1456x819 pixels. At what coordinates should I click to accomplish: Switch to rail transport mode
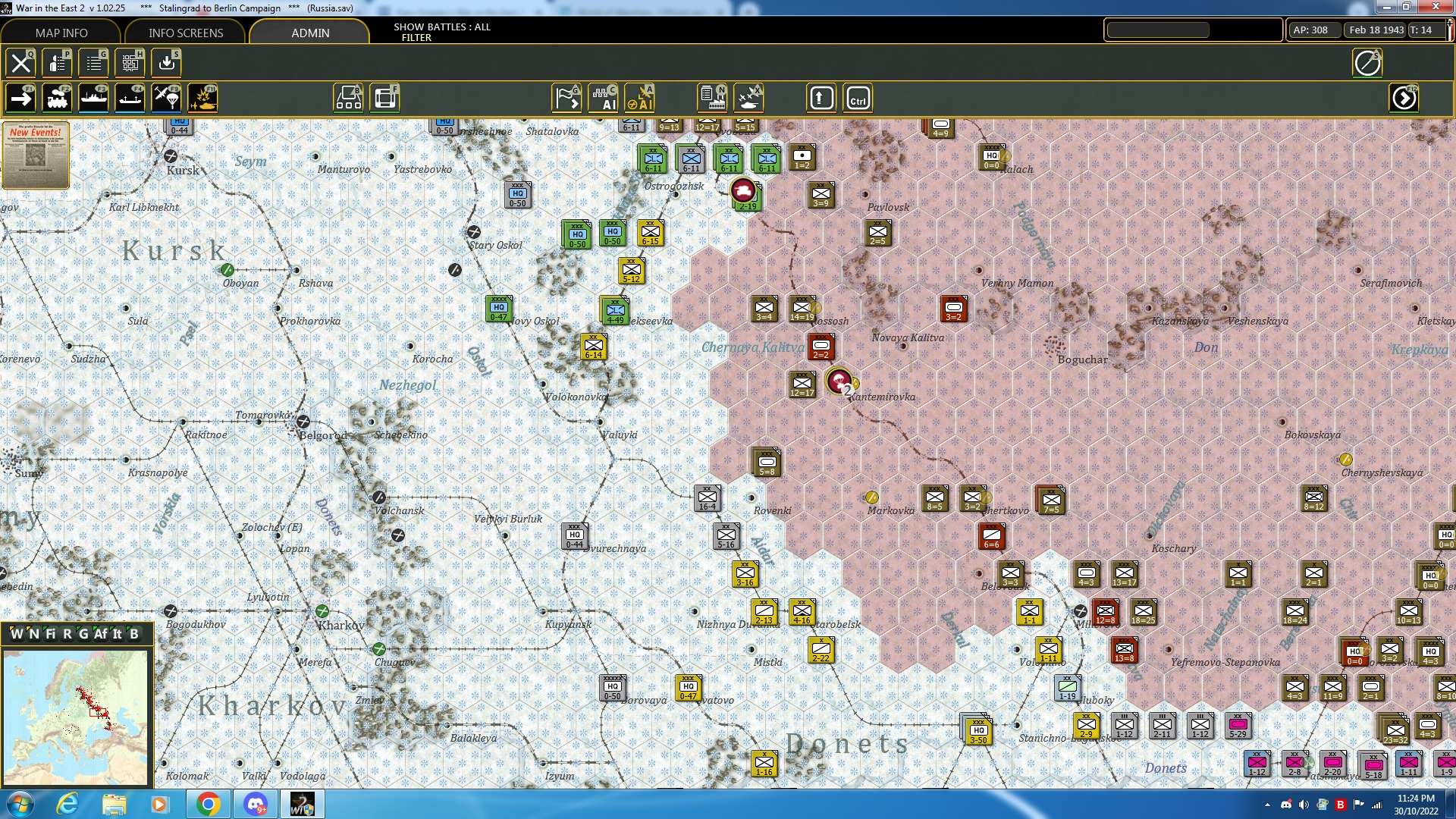(57, 97)
